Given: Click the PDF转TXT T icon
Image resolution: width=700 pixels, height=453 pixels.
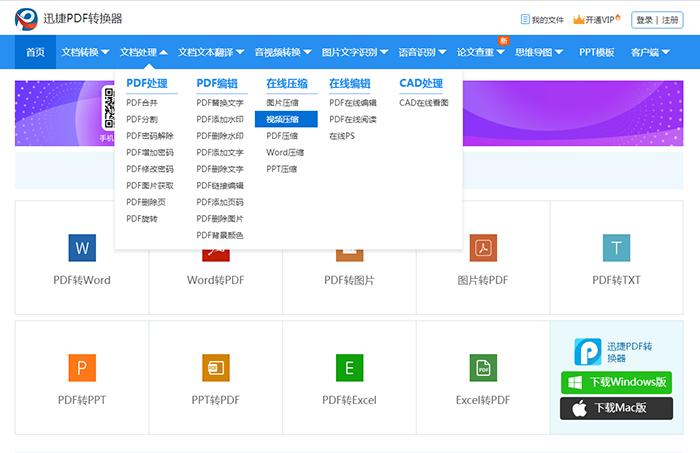Looking at the screenshot, I should click(x=616, y=248).
